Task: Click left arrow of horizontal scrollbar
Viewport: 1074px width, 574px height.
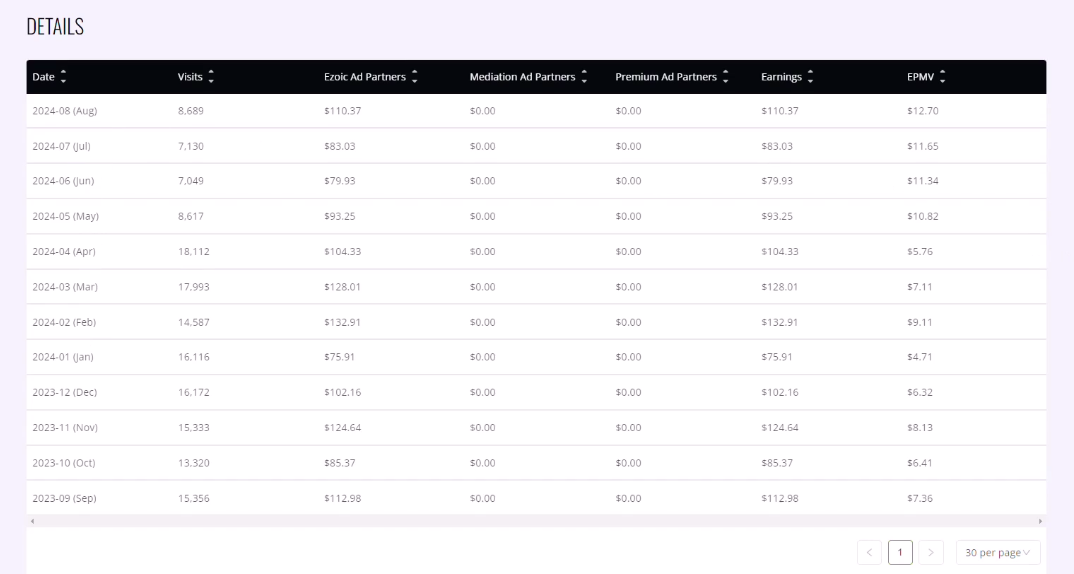Action: point(32,521)
